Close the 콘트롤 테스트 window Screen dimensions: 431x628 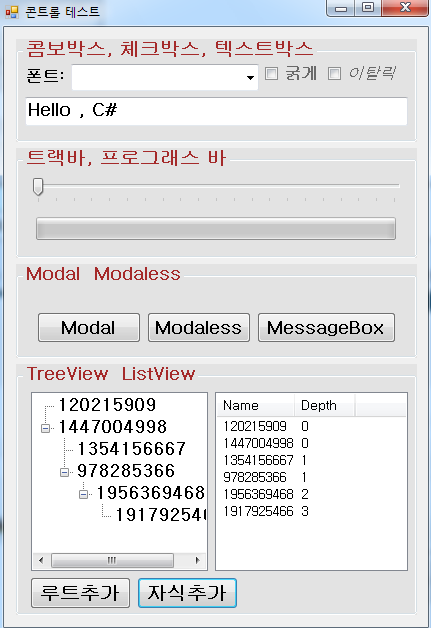pyautogui.click(x=405, y=8)
